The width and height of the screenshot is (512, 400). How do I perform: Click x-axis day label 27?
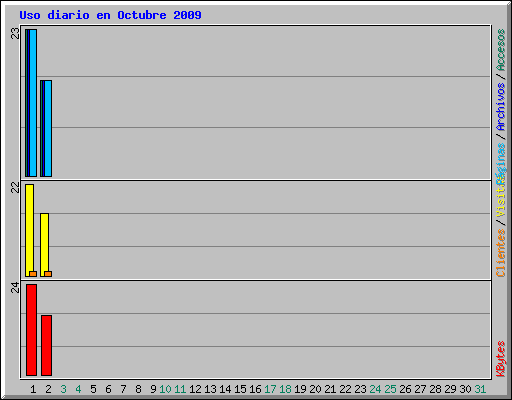420,389
